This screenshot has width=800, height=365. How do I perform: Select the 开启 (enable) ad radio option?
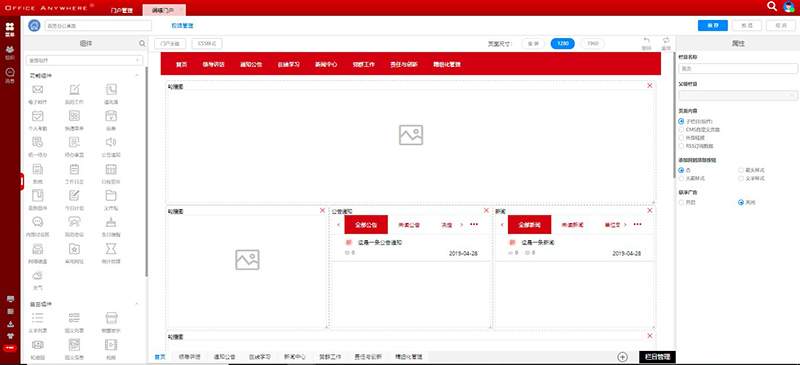[681, 202]
